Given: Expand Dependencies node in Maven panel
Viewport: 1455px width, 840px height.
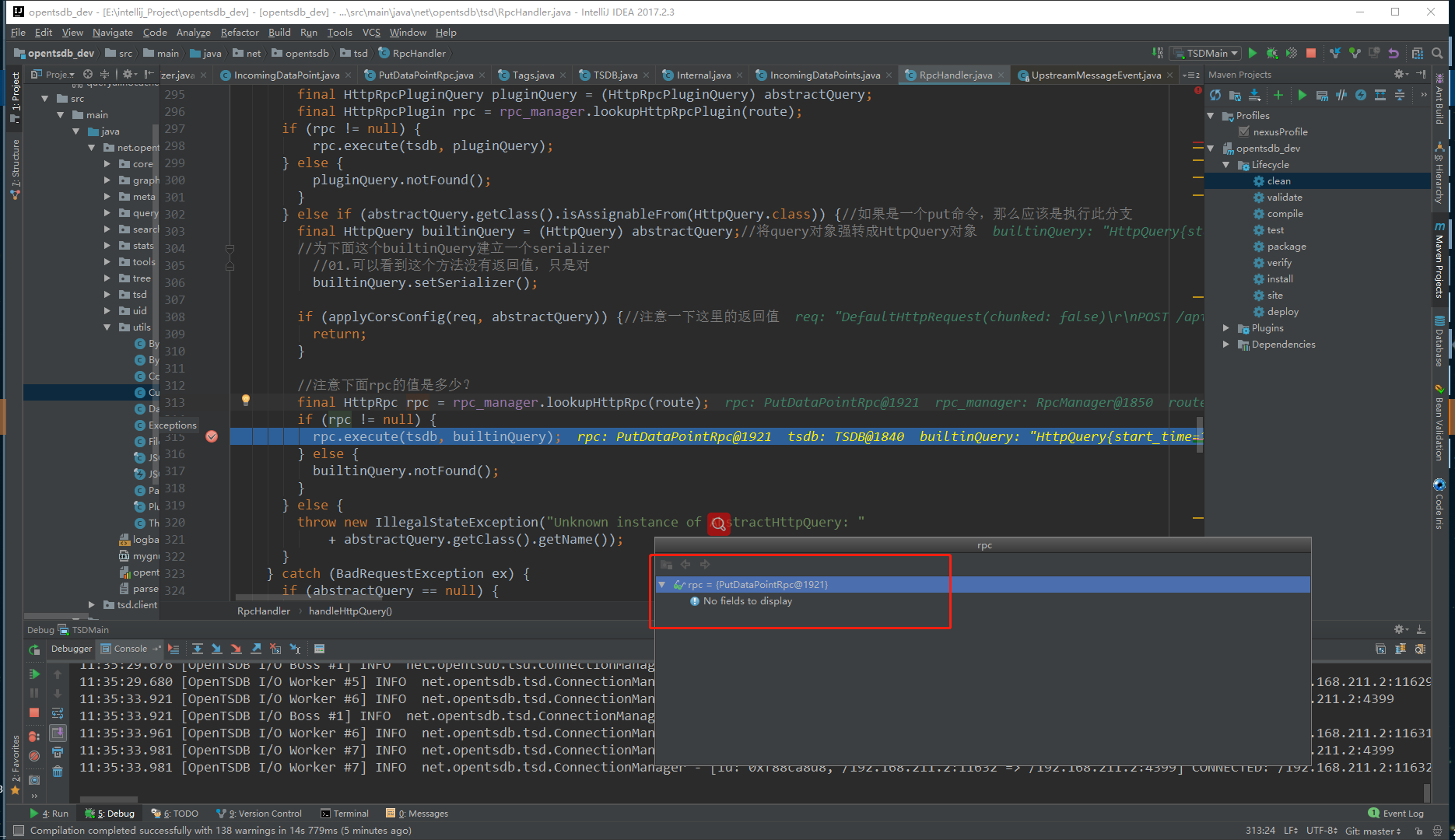Looking at the screenshot, I should click(1226, 344).
